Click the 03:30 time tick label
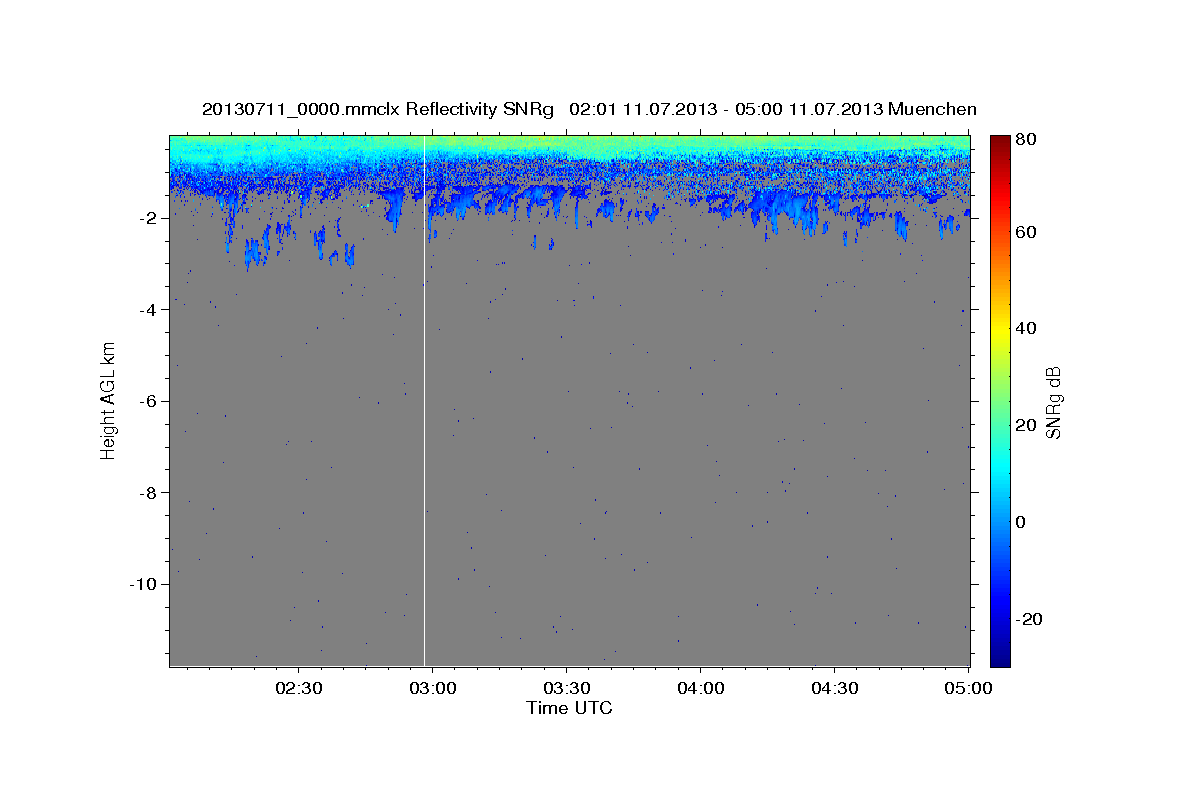This screenshot has height=800, width=1200. [566, 688]
